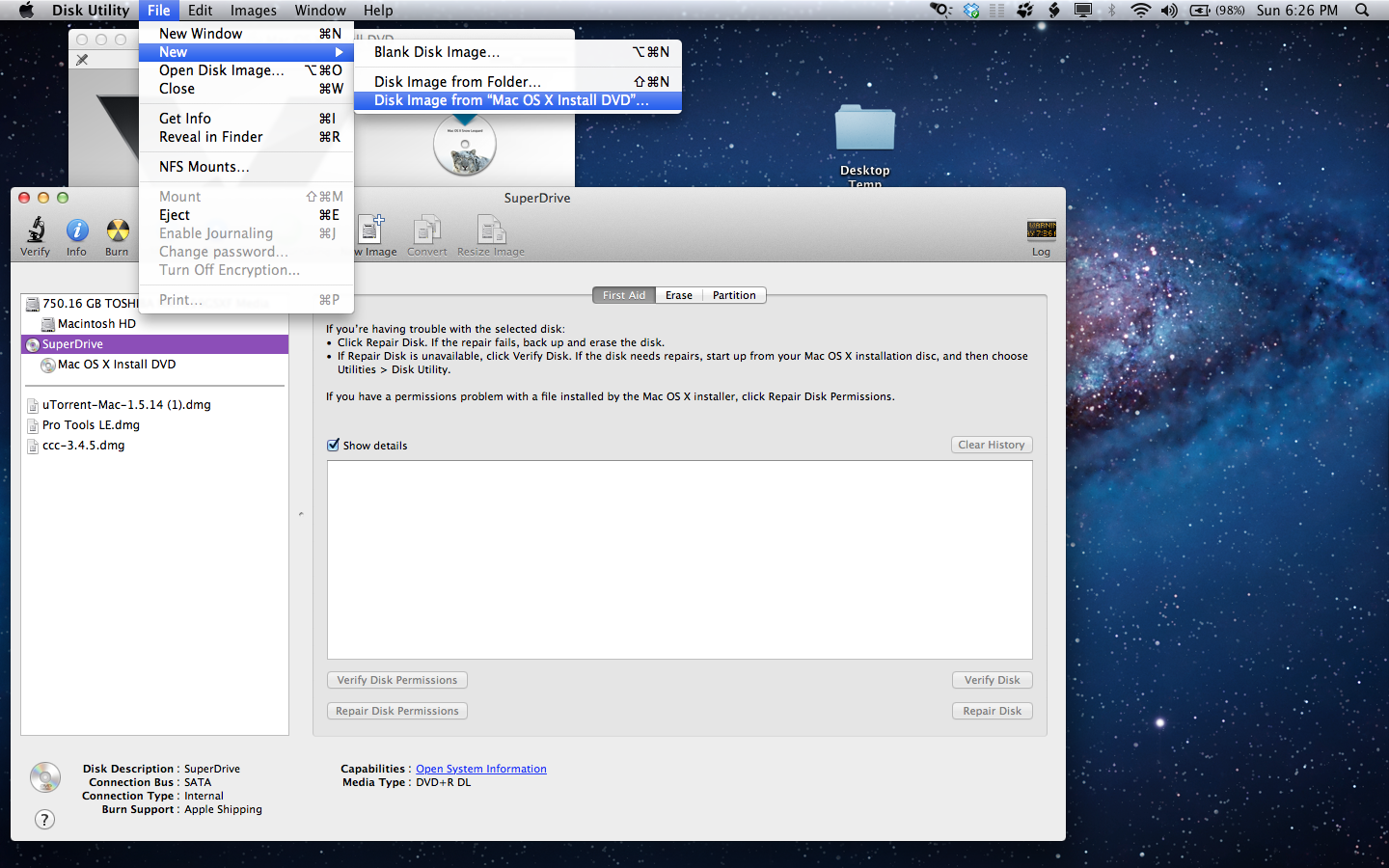Choose Reveal in Finder menu item
1389x868 pixels.
tap(246, 137)
